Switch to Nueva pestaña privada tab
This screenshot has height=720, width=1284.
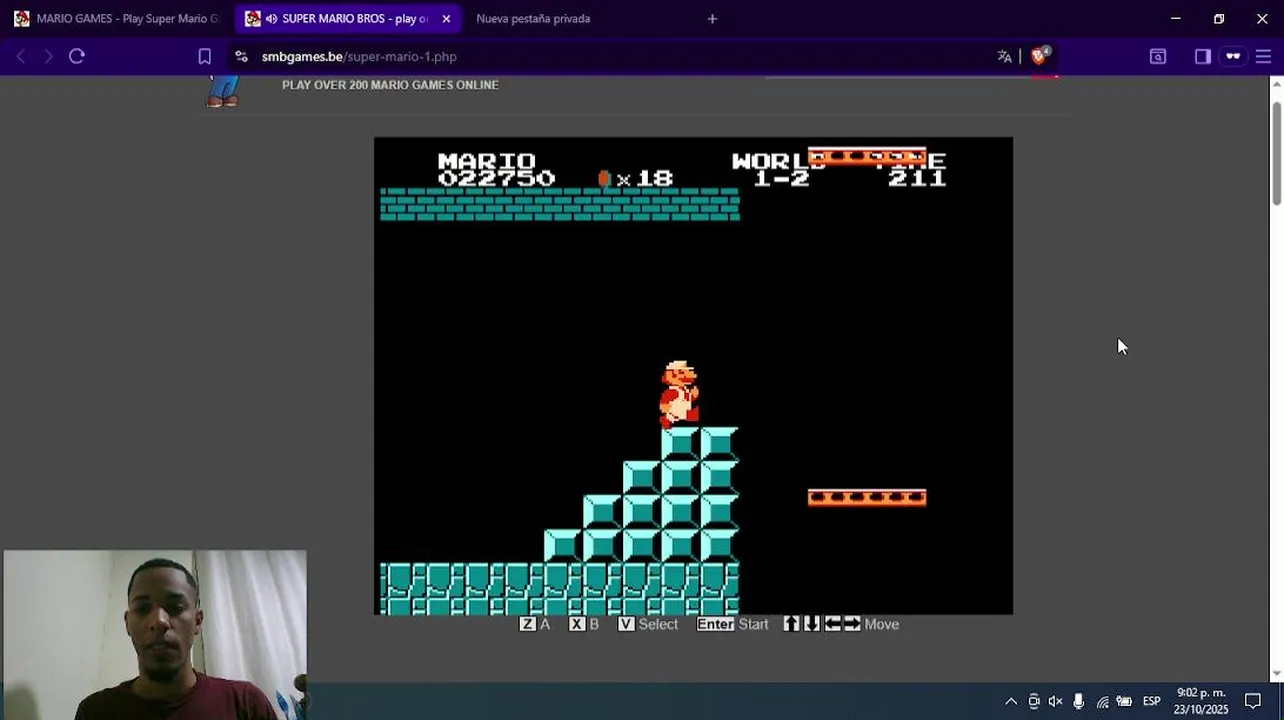[533, 18]
